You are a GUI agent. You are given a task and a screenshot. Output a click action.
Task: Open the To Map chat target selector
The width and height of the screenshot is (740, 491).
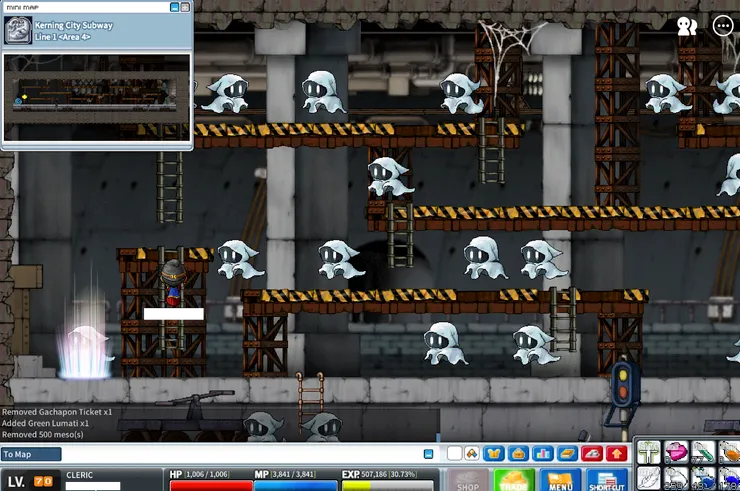[x=31, y=454]
